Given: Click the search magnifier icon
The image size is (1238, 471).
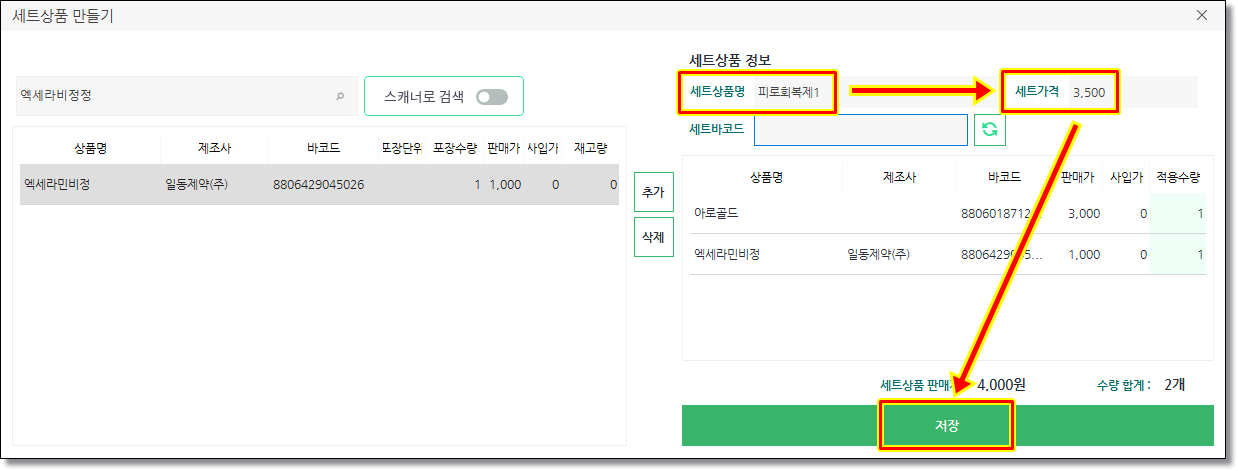Looking at the screenshot, I should coord(340,96).
